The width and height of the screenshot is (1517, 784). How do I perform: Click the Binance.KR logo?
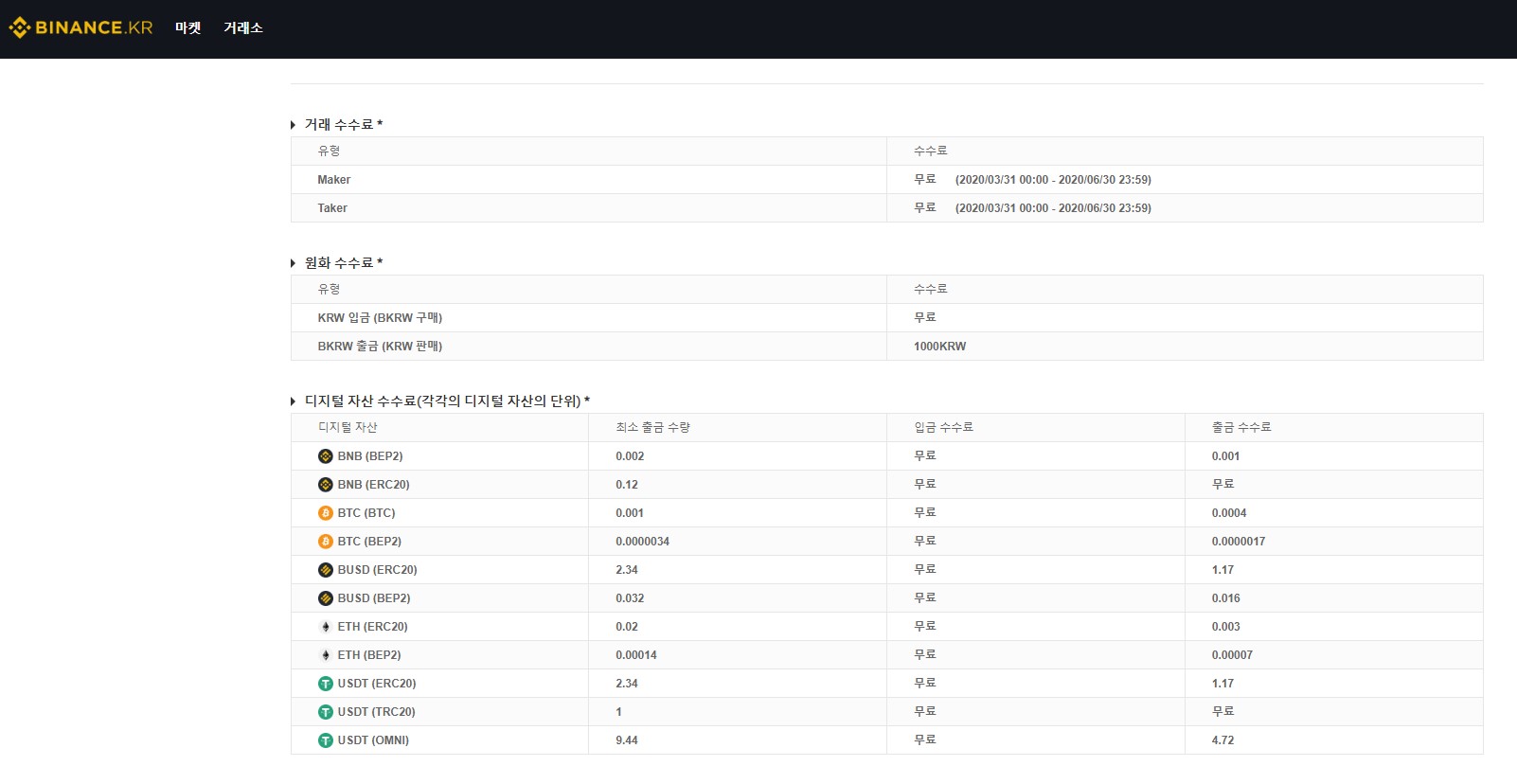click(x=80, y=27)
